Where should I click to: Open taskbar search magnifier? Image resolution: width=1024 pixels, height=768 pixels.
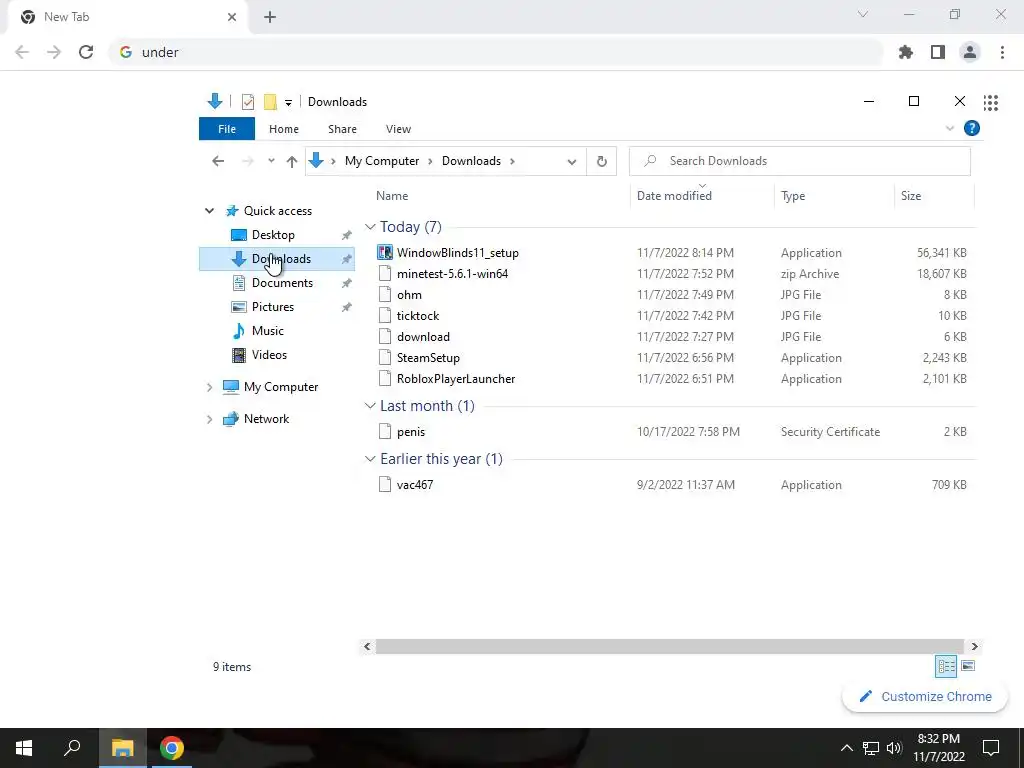[x=72, y=748]
